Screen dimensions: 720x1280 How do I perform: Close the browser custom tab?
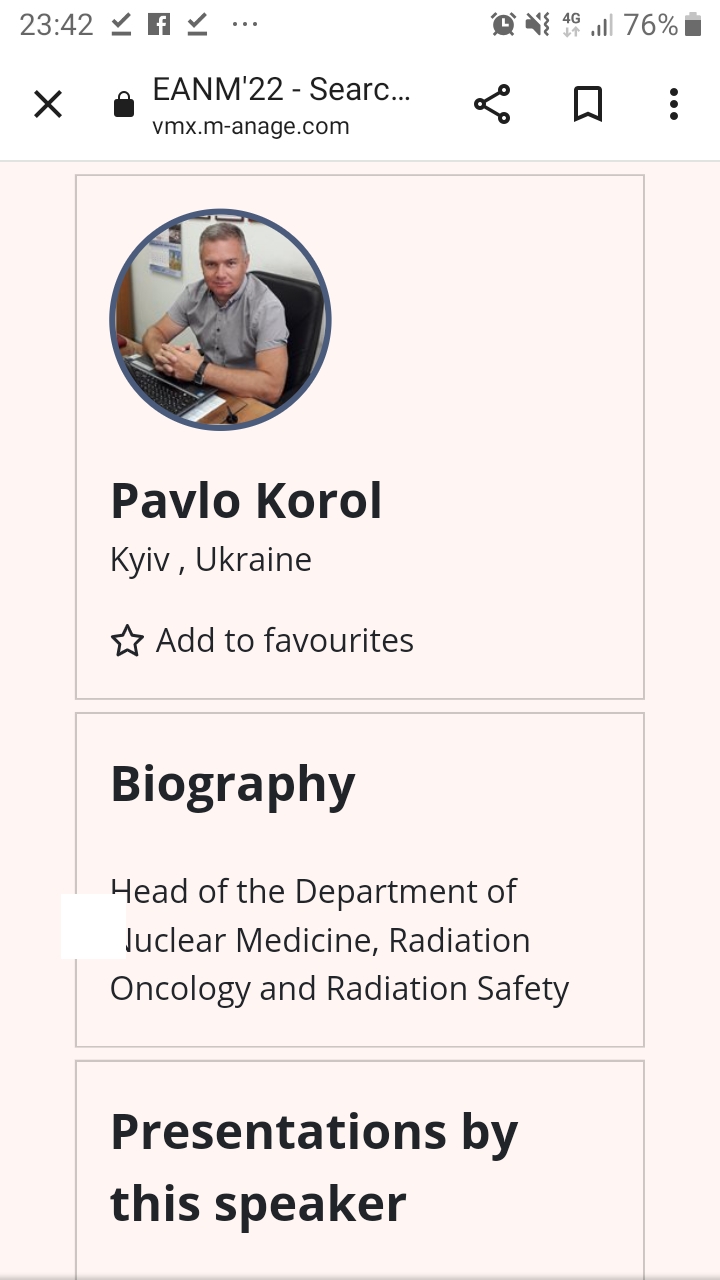(x=48, y=104)
